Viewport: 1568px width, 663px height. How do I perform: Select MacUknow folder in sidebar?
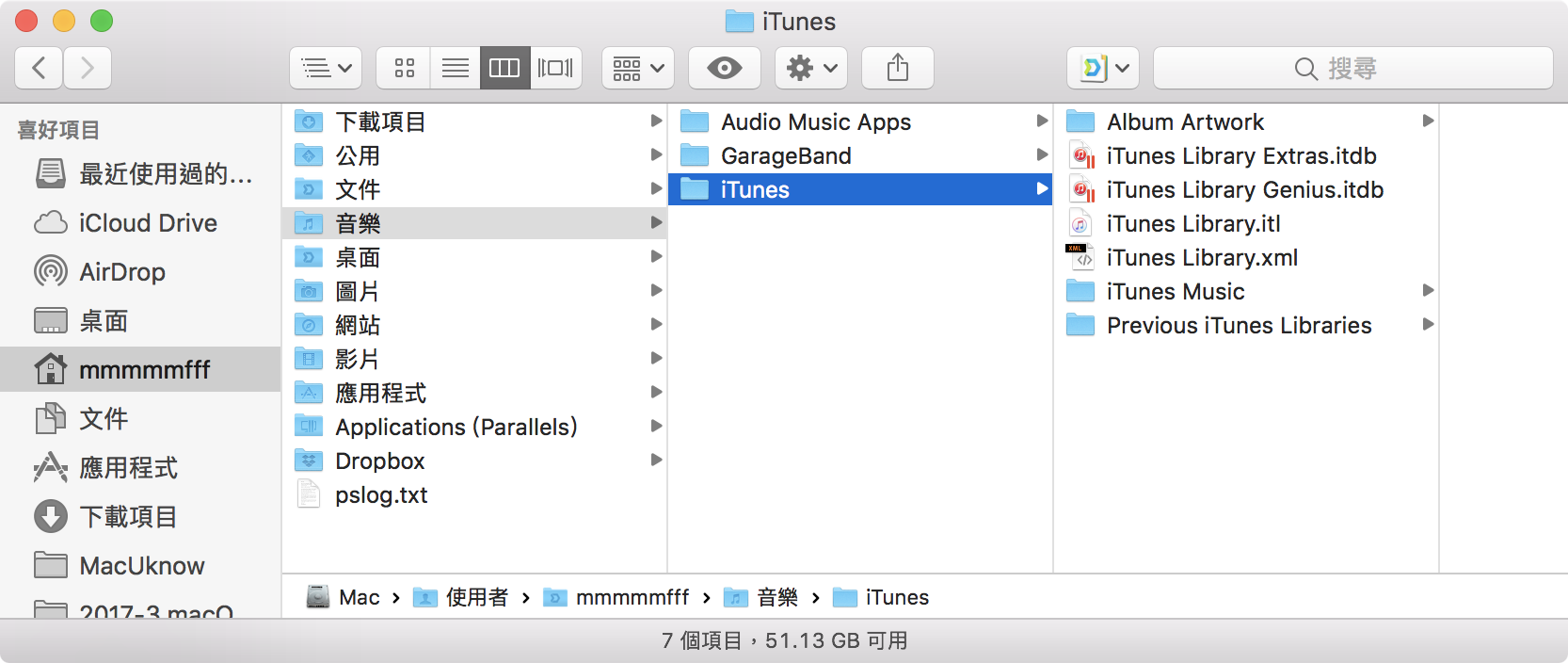coord(141,565)
